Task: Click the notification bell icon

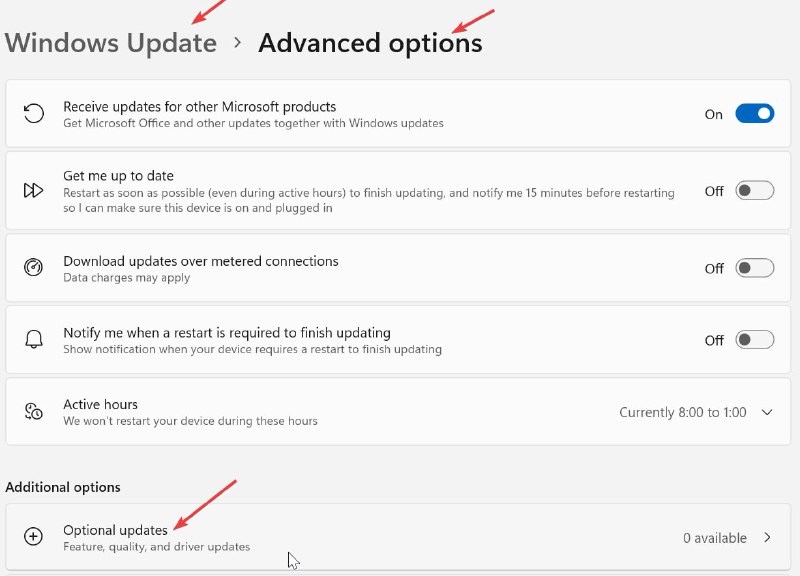Action: 34,339
